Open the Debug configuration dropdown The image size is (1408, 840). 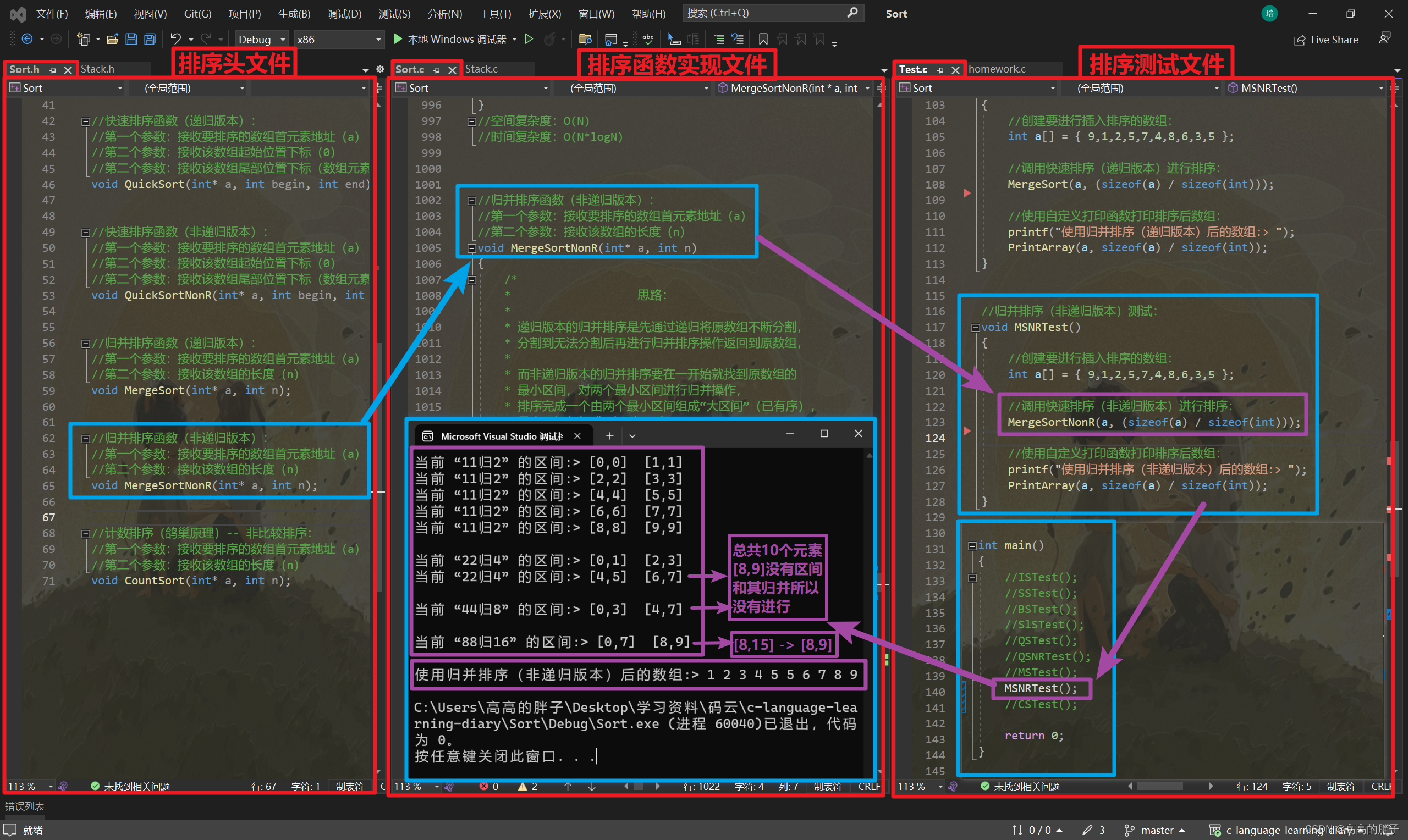tap(262, 39)
